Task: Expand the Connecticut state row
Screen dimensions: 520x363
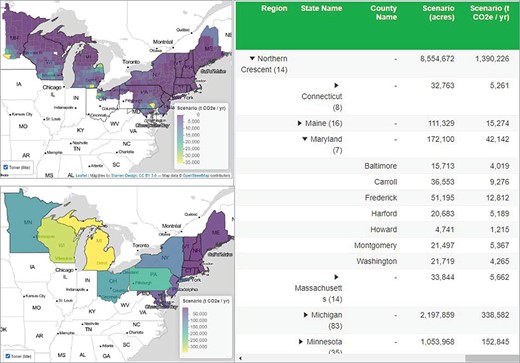Action: [336, 86]
